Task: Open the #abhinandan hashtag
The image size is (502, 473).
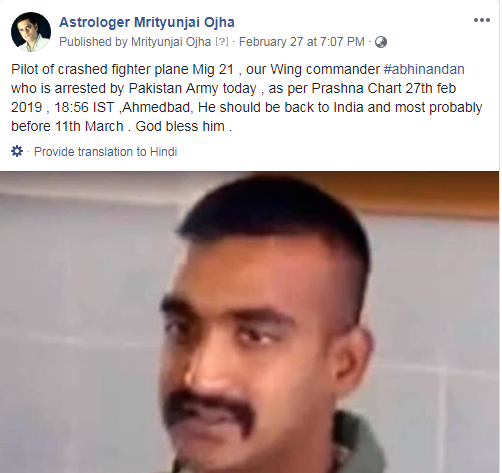Action: [424, 69]
